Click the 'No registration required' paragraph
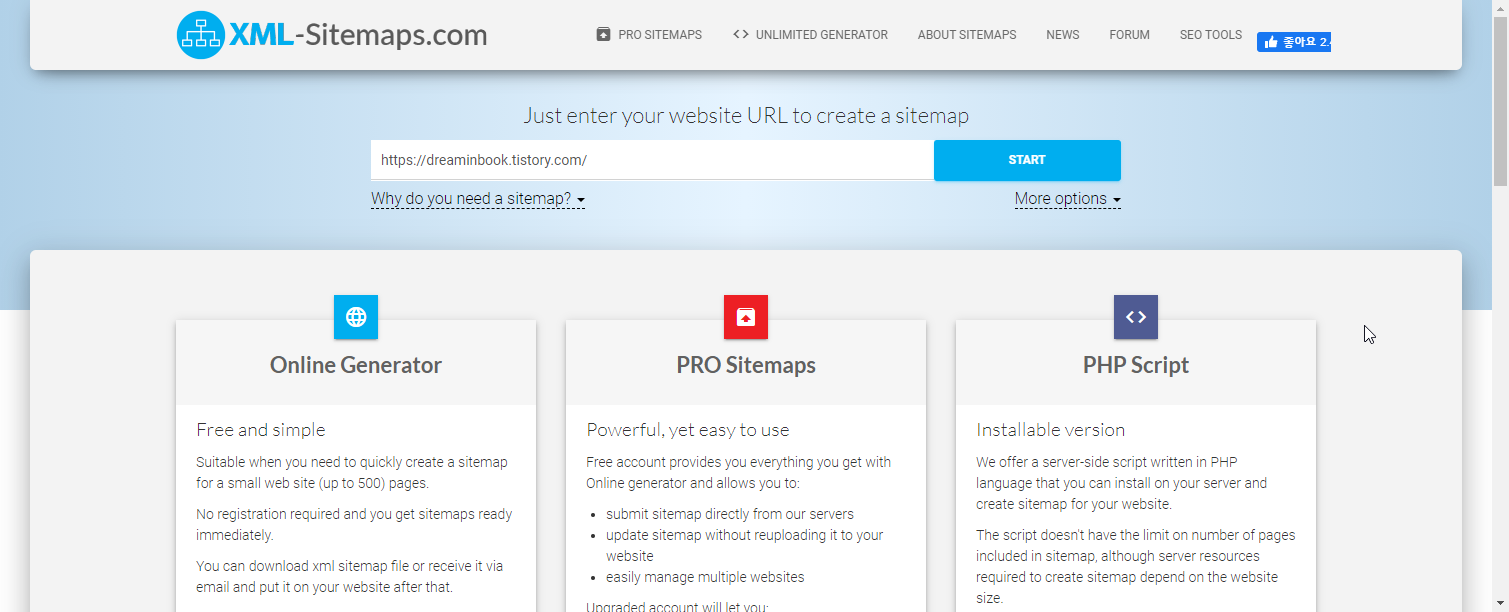Screen dimensions: 1509x612 354,525
